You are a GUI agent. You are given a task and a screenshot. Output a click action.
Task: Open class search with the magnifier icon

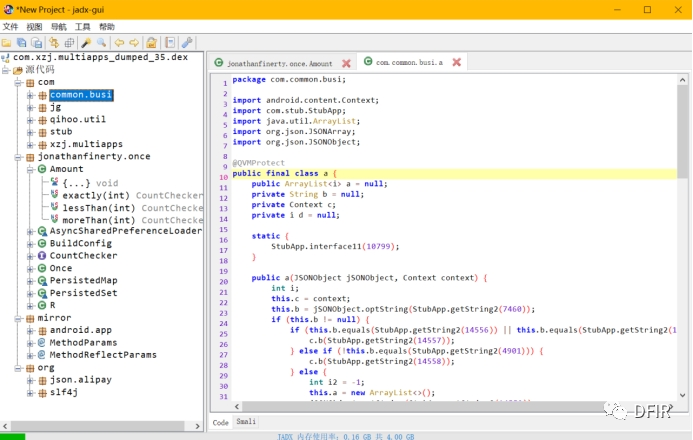pos(102,43)
